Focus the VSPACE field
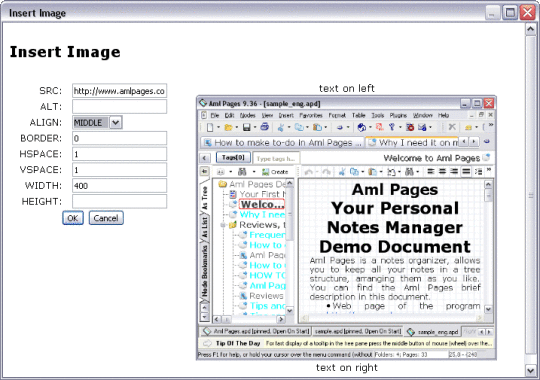This screenshot has height=380, width=540. click(120, 170)
